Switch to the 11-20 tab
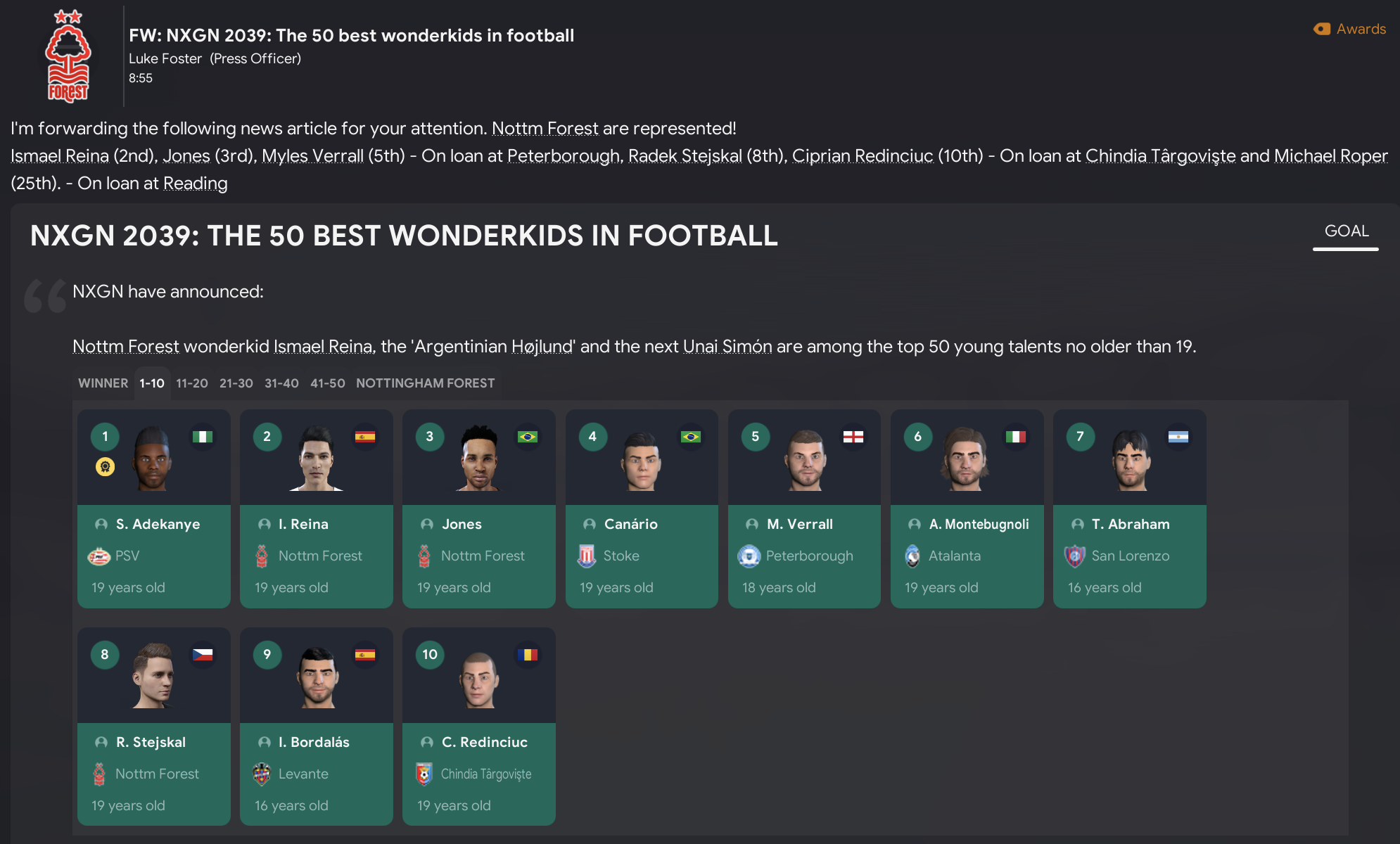Screen dimensions: 1400x844 tap(192, 383)
